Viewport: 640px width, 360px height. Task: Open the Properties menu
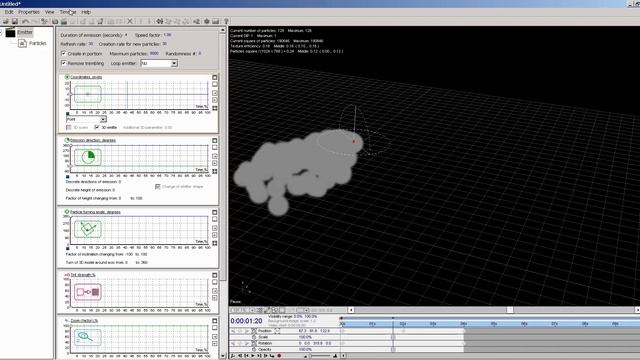[29, 12]
